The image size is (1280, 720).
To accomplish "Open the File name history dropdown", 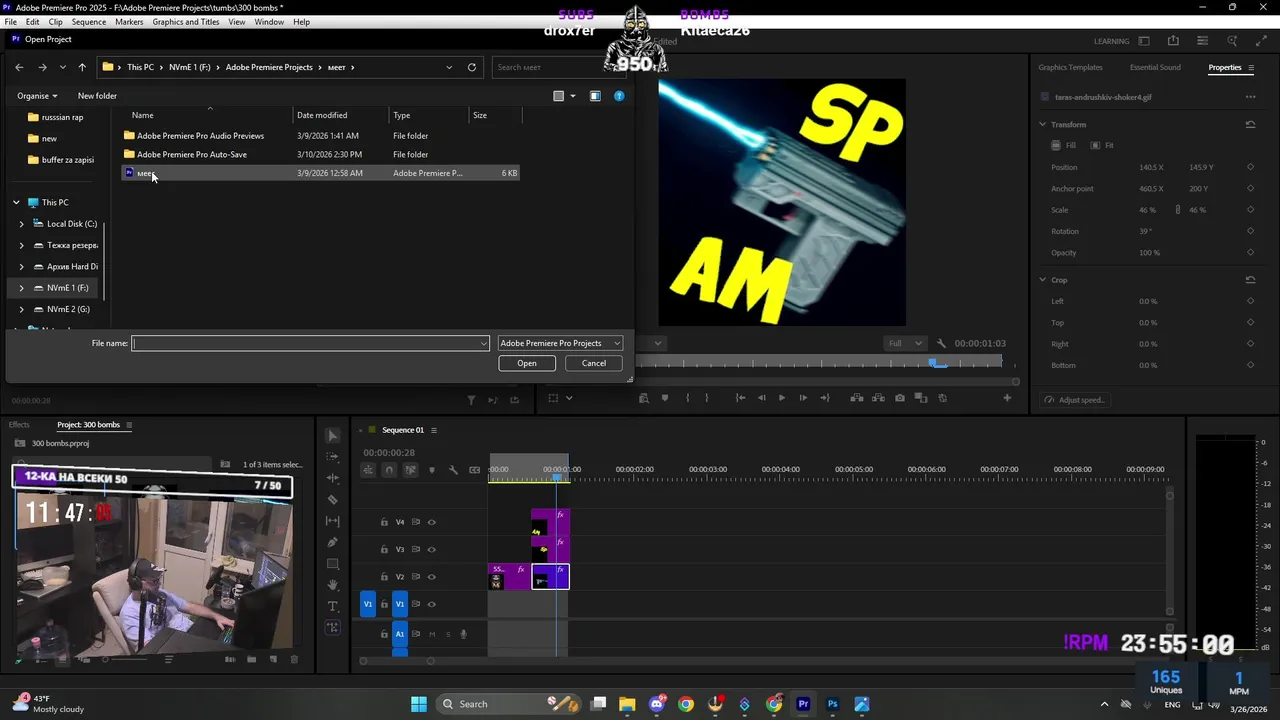I will (484, 343).
